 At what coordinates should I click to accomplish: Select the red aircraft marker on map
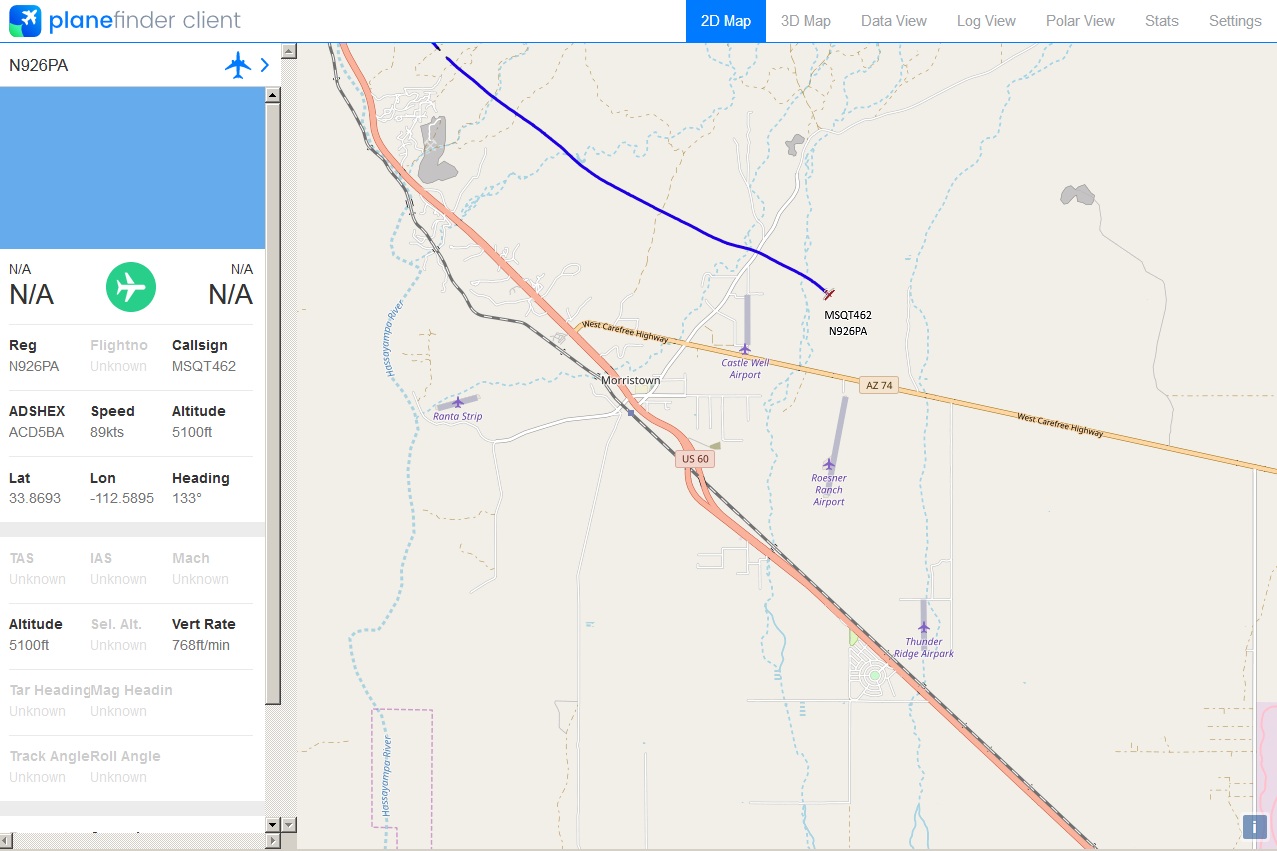point(828,293)
